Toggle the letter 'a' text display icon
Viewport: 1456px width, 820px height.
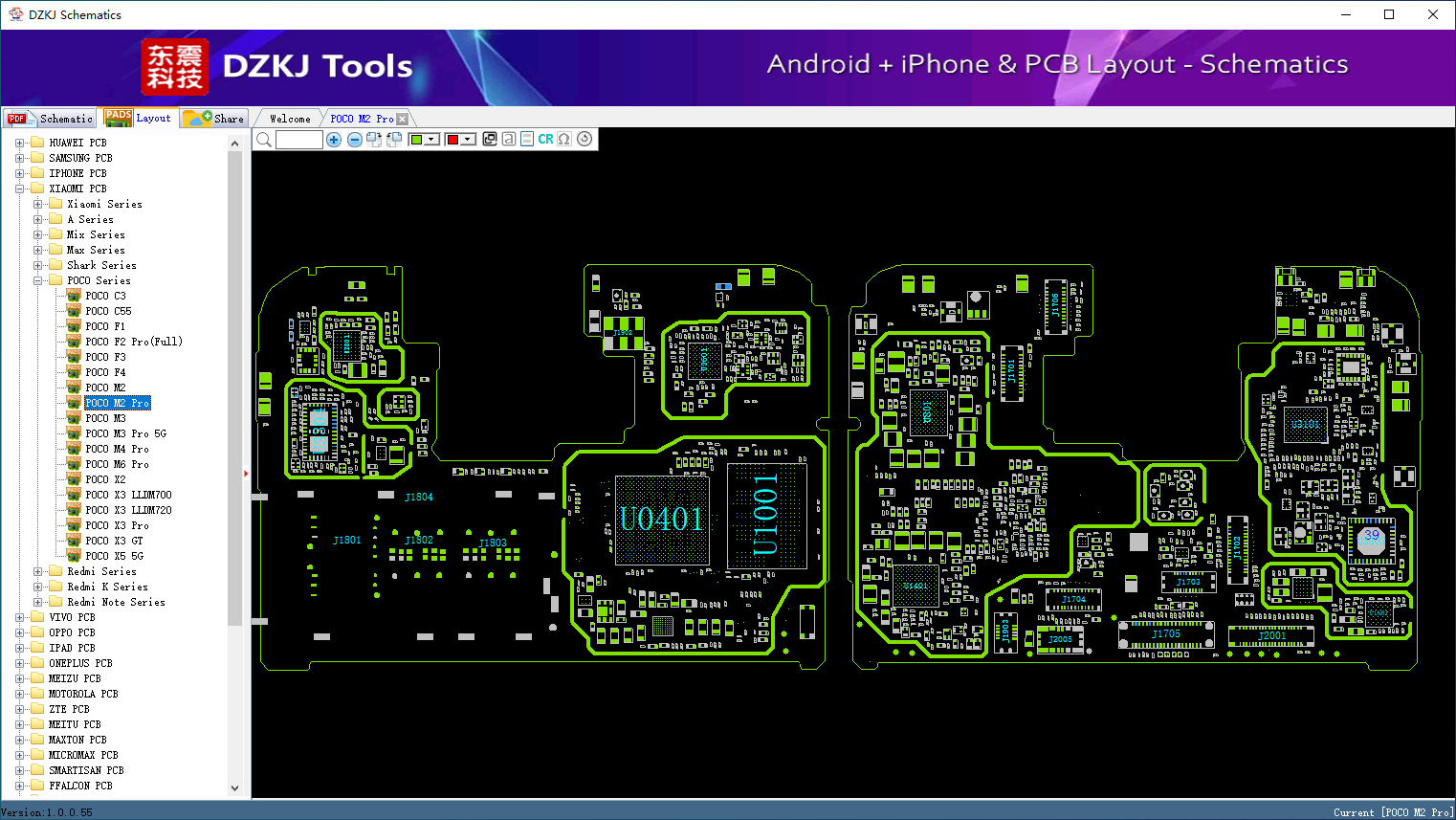coord(509,139)
